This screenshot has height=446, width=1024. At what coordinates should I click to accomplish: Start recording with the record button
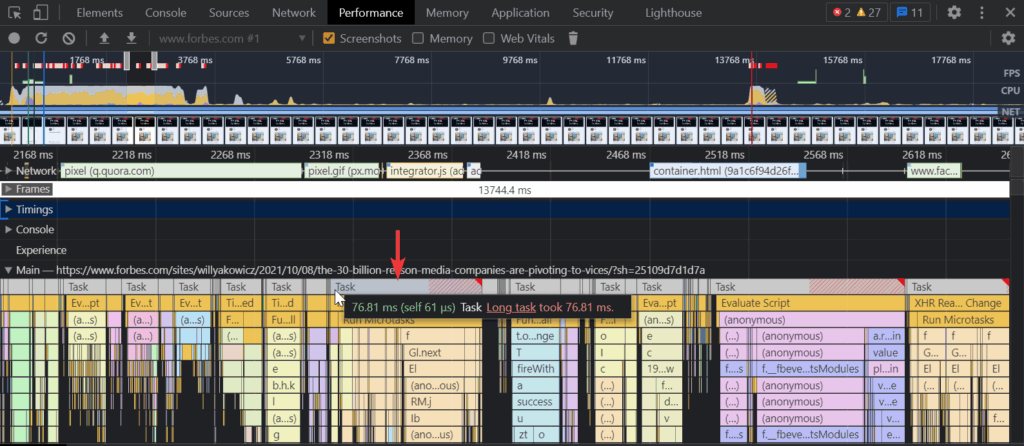pyautogui.click(x=14, y=39)
